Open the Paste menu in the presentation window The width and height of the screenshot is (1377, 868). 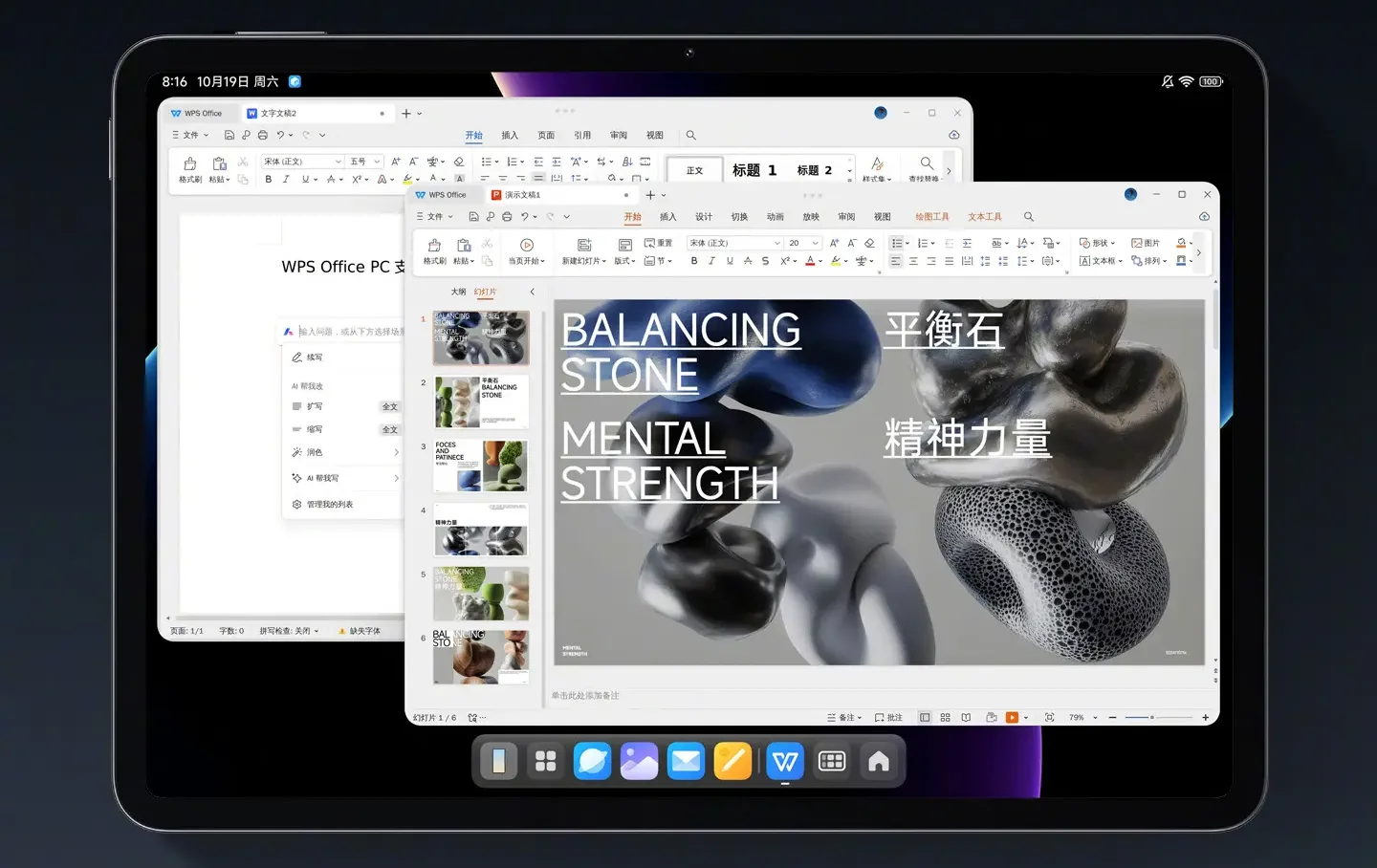tap(464, 251)
